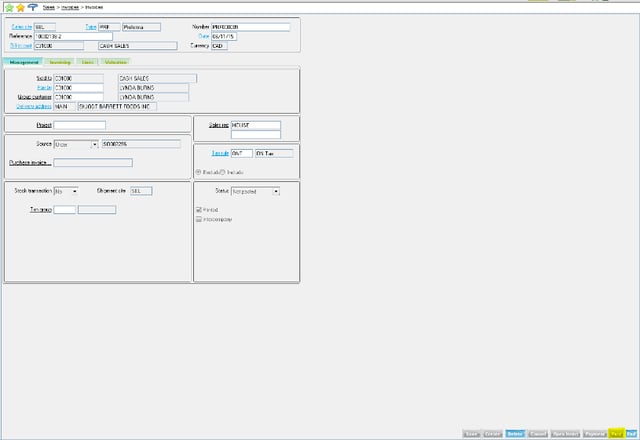Click the green star icon
This screenshot has width=640, height=440.
[8, 7]
